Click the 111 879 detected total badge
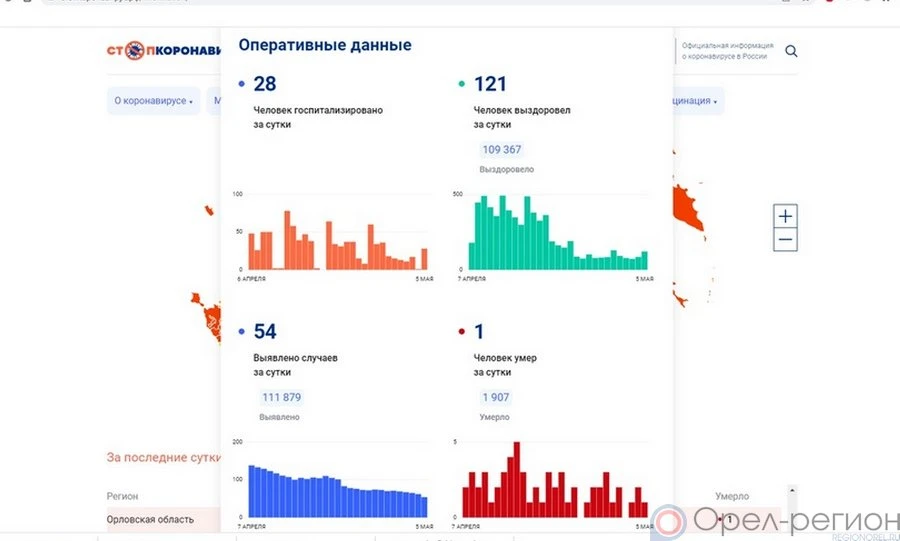This screenshot has height=541, width=900. pyautogui.click(x=281, y=397)
